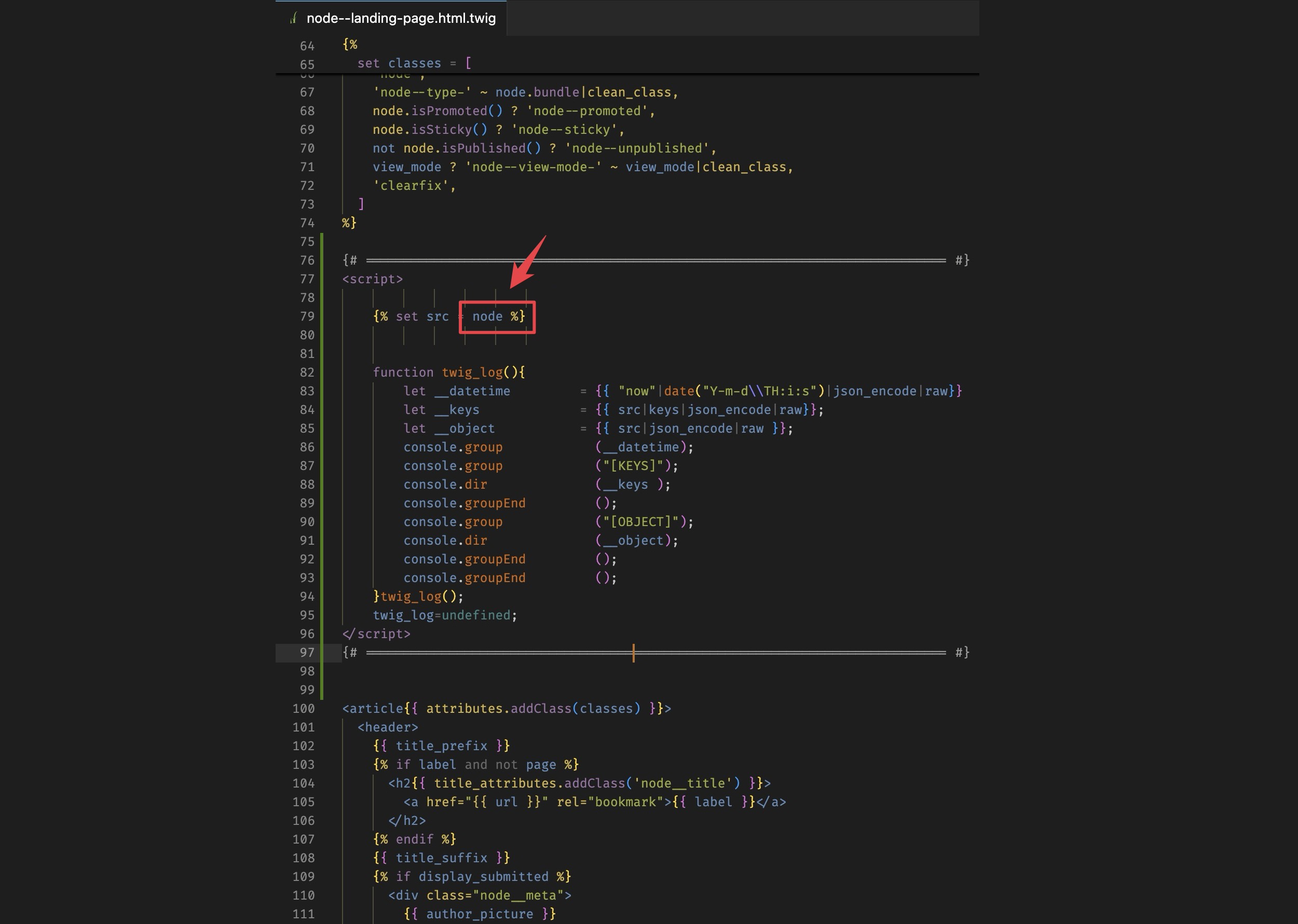Screen dimensions: 1298x924
Task: Click the opening <script> tag
Action: (x=372, y=279)
